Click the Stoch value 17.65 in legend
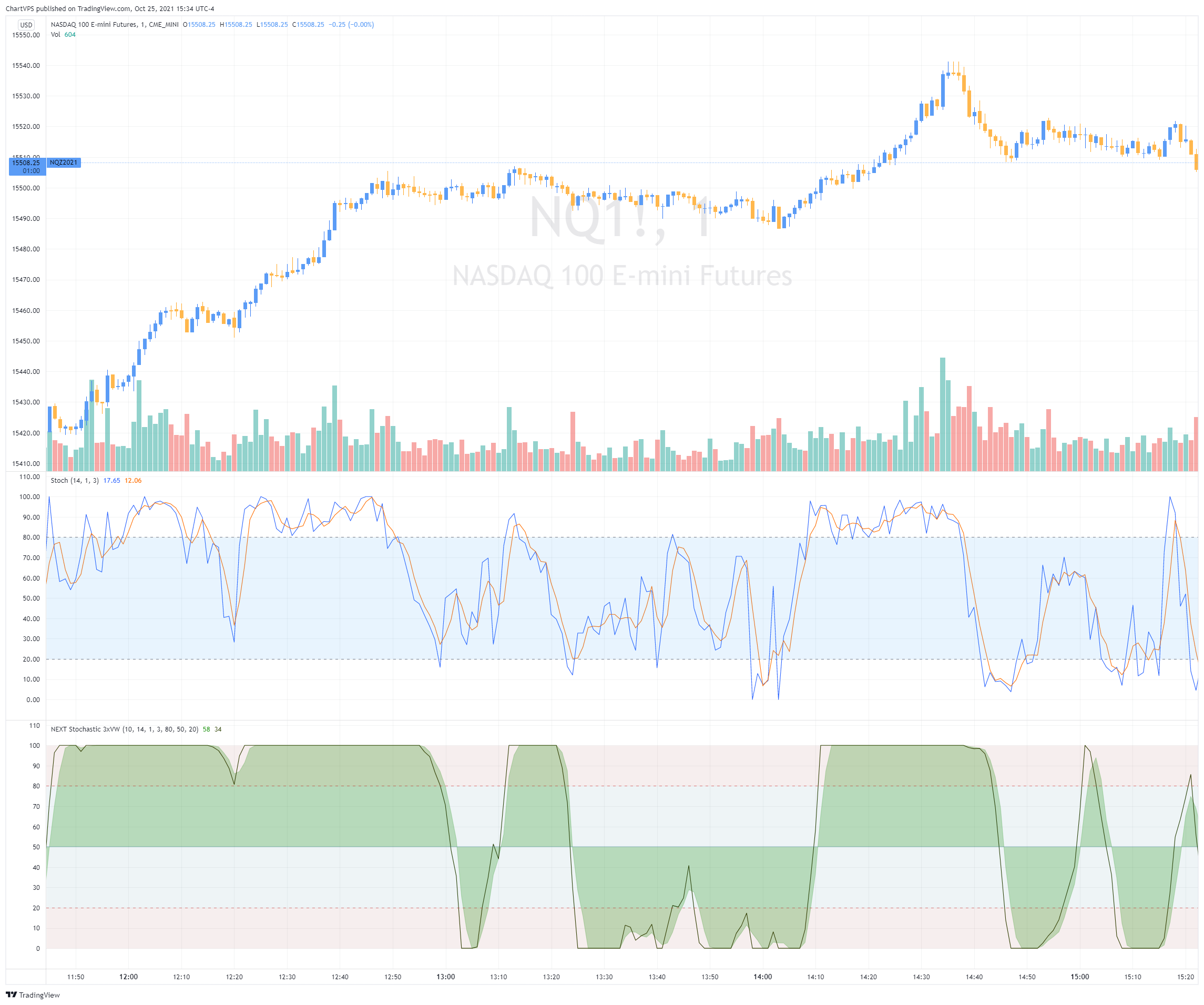 pyautogui.click(x=111, y=481)
